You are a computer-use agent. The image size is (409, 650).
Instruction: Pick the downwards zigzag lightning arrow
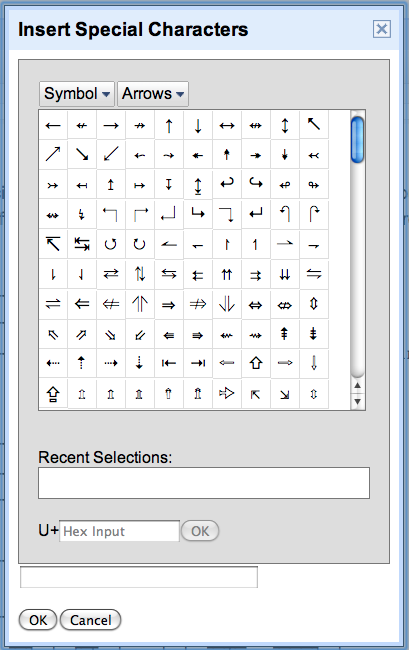[x=82, y=214]
